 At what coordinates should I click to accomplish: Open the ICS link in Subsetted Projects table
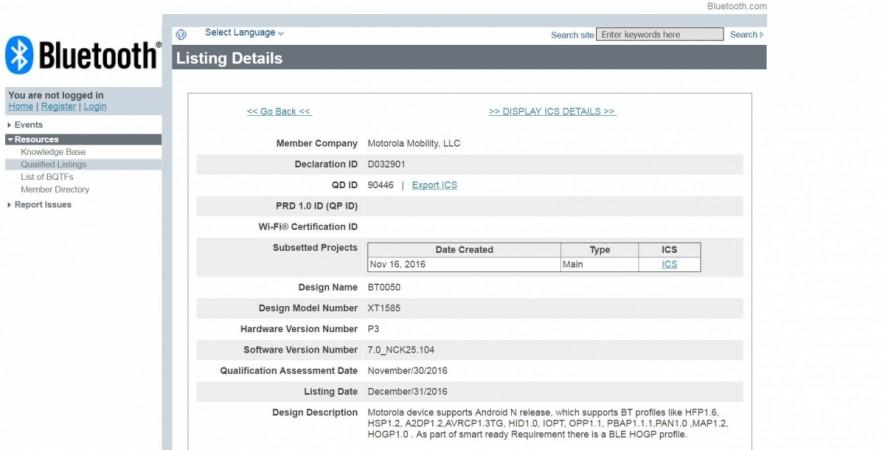coord(669,264)
